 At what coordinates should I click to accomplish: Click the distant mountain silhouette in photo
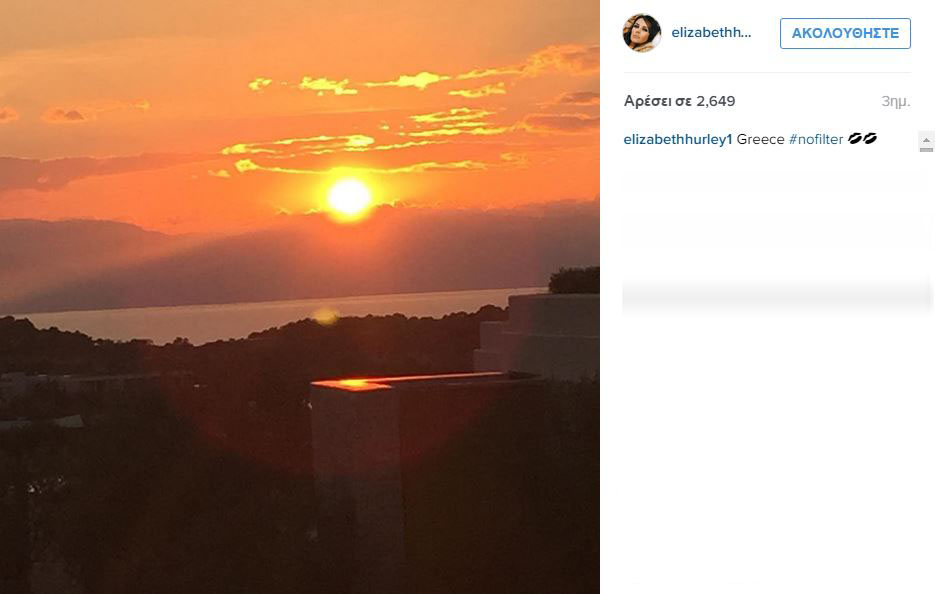tap(268, 262)
